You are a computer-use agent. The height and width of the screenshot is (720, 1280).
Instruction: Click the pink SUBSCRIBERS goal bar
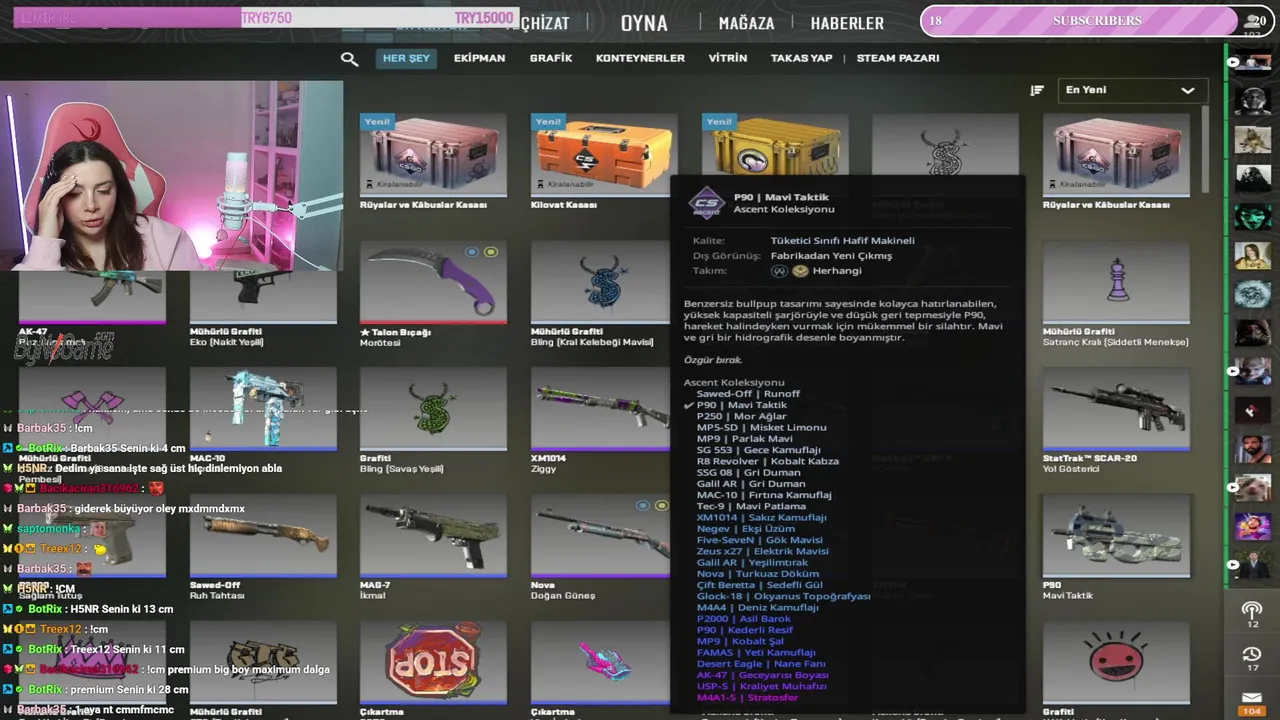tap(1095, 21)
